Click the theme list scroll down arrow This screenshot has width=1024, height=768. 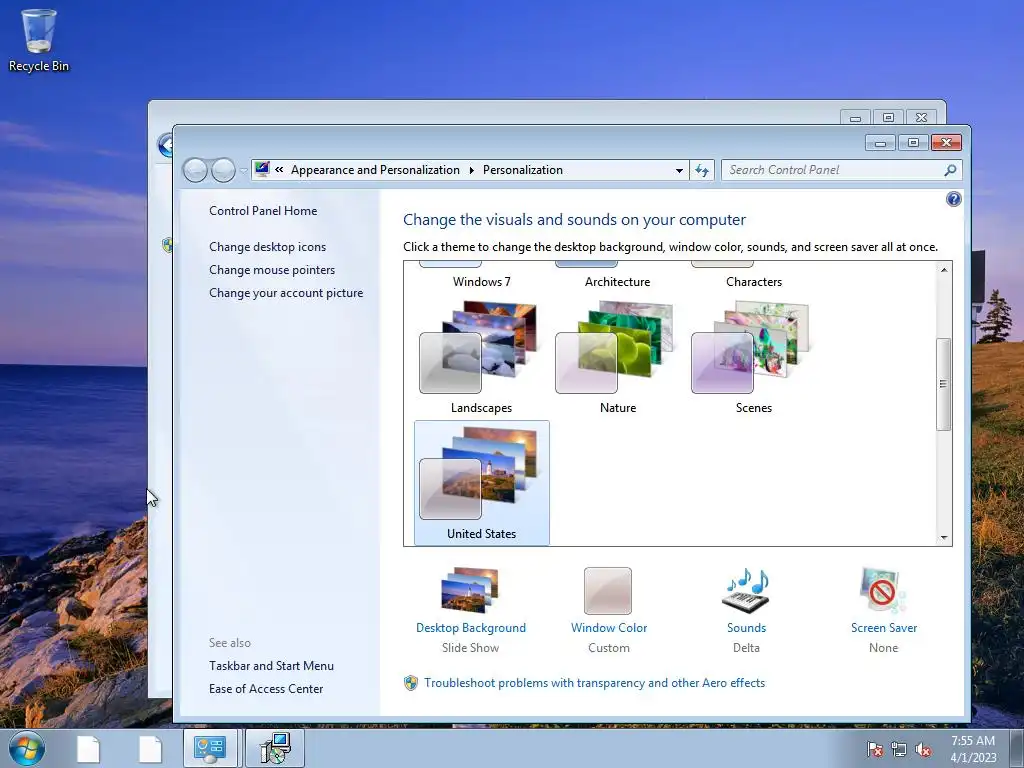944,537
